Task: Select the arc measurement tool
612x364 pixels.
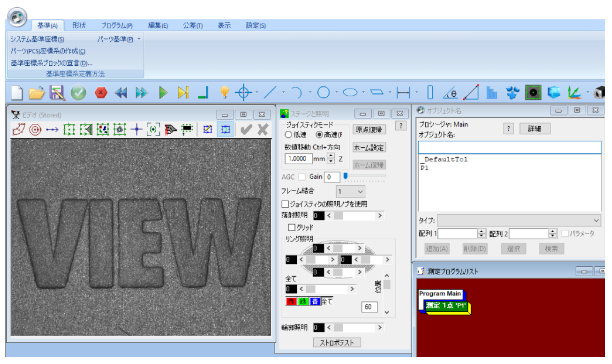Action: 297,93
